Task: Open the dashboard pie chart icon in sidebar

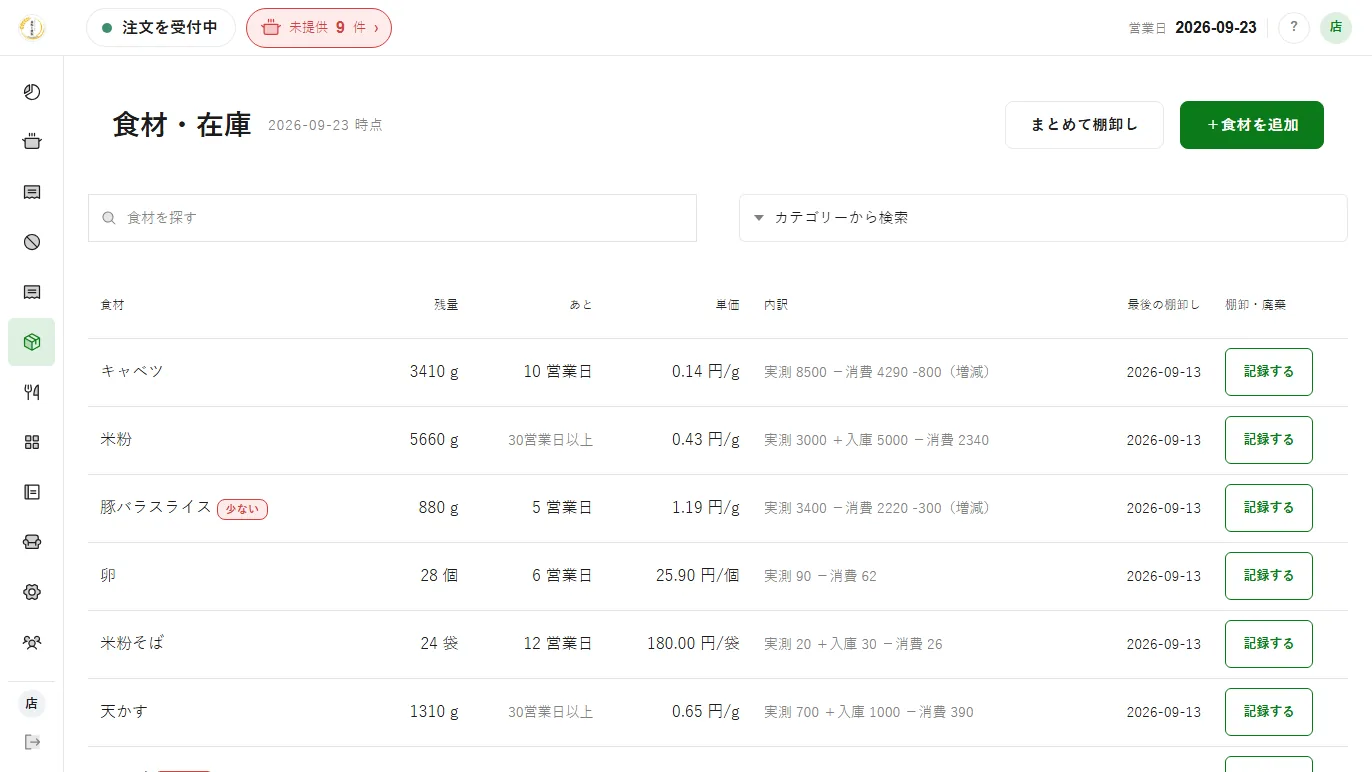Action: coord(32,92)
